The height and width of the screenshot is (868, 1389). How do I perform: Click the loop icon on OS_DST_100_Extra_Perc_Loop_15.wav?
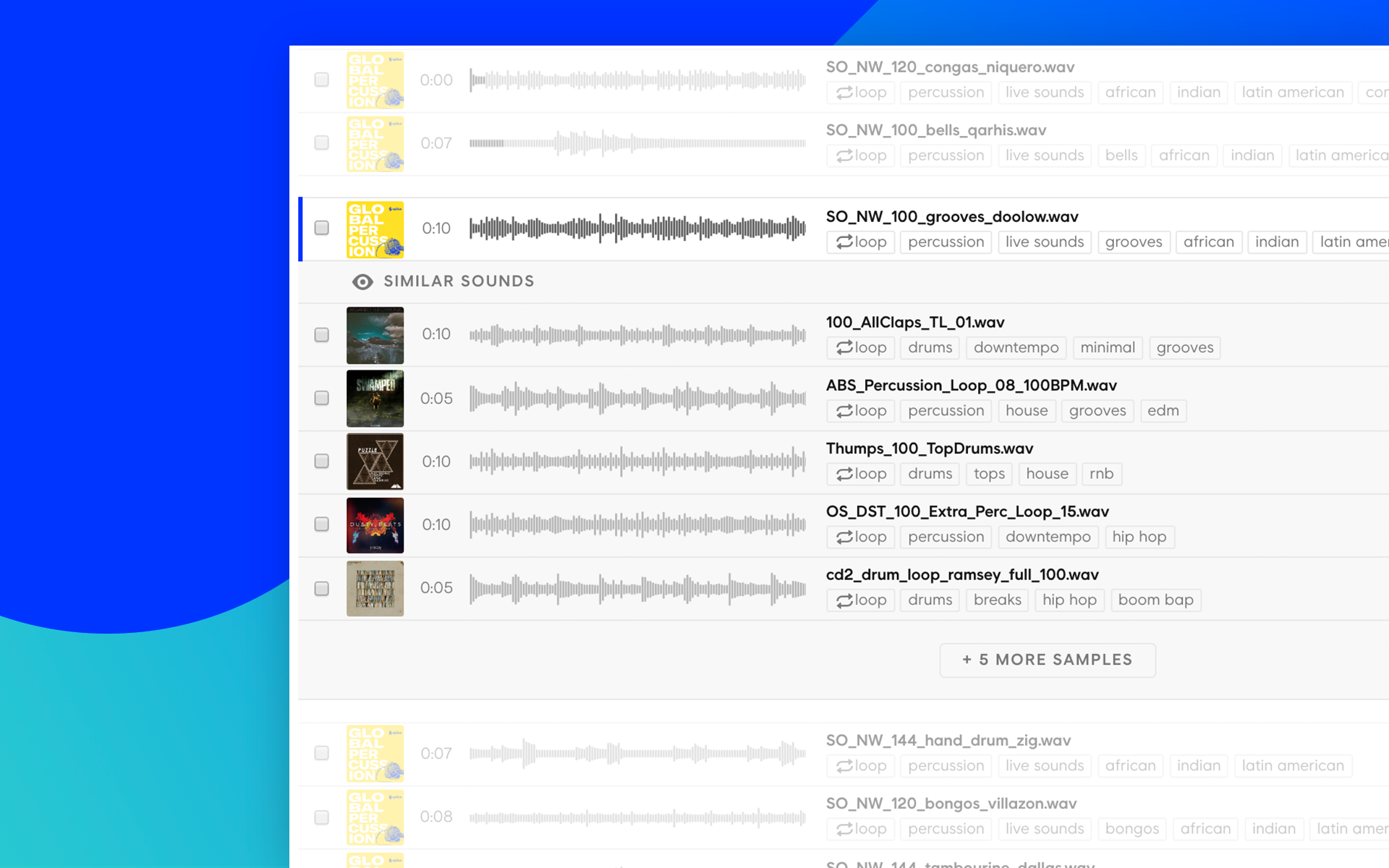coord(845,537)
